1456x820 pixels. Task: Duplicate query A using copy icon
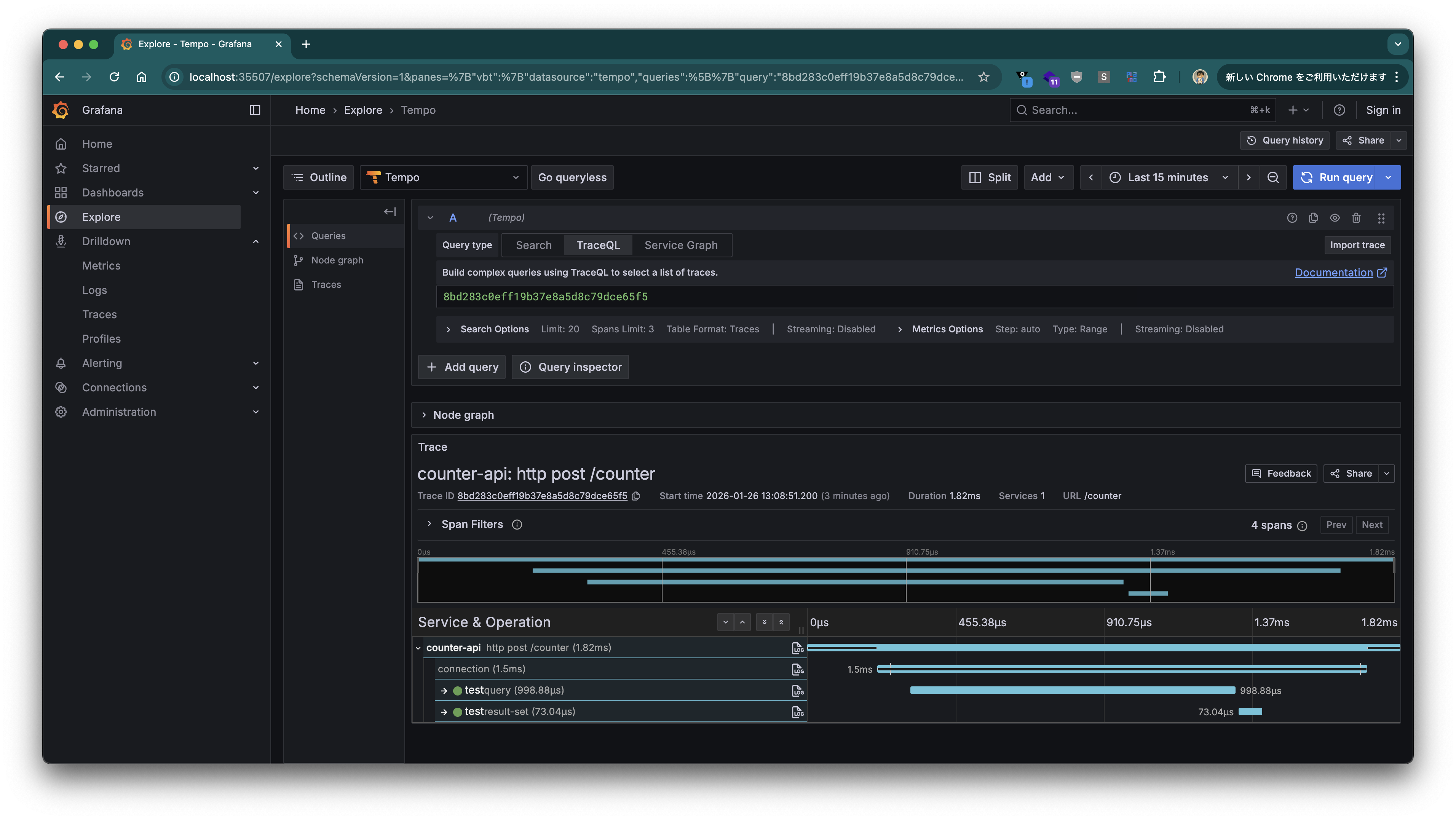pyautogui.click(x=1313, y=218)
